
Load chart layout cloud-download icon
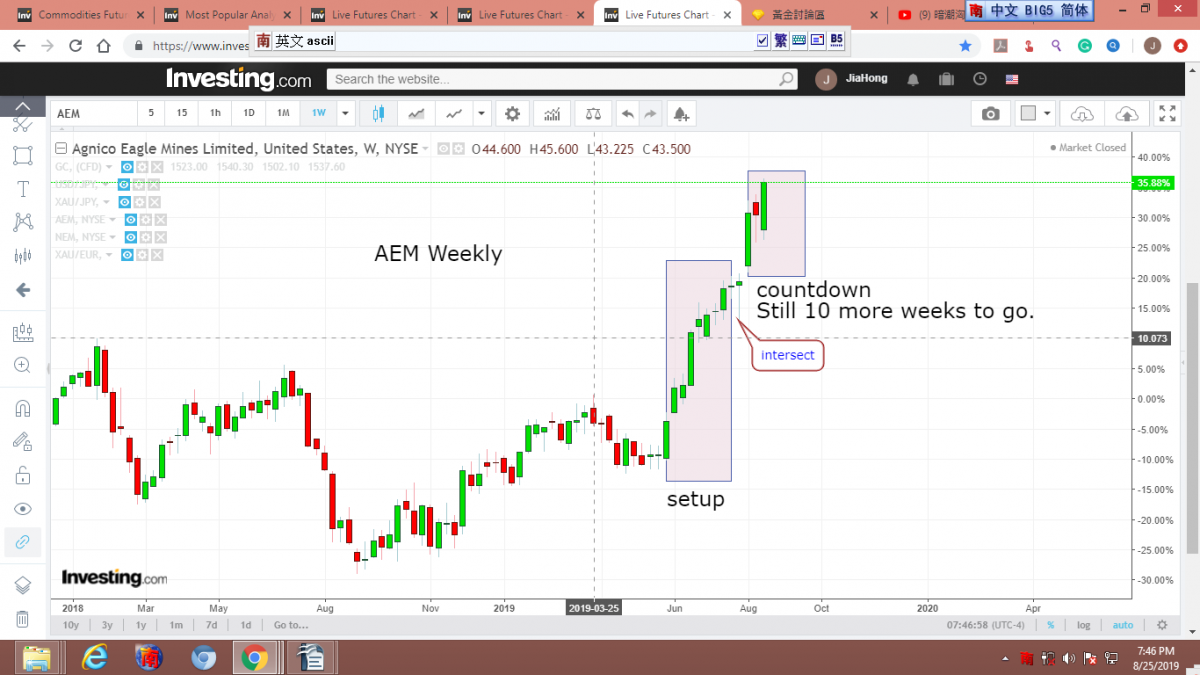coord(1082,114)
